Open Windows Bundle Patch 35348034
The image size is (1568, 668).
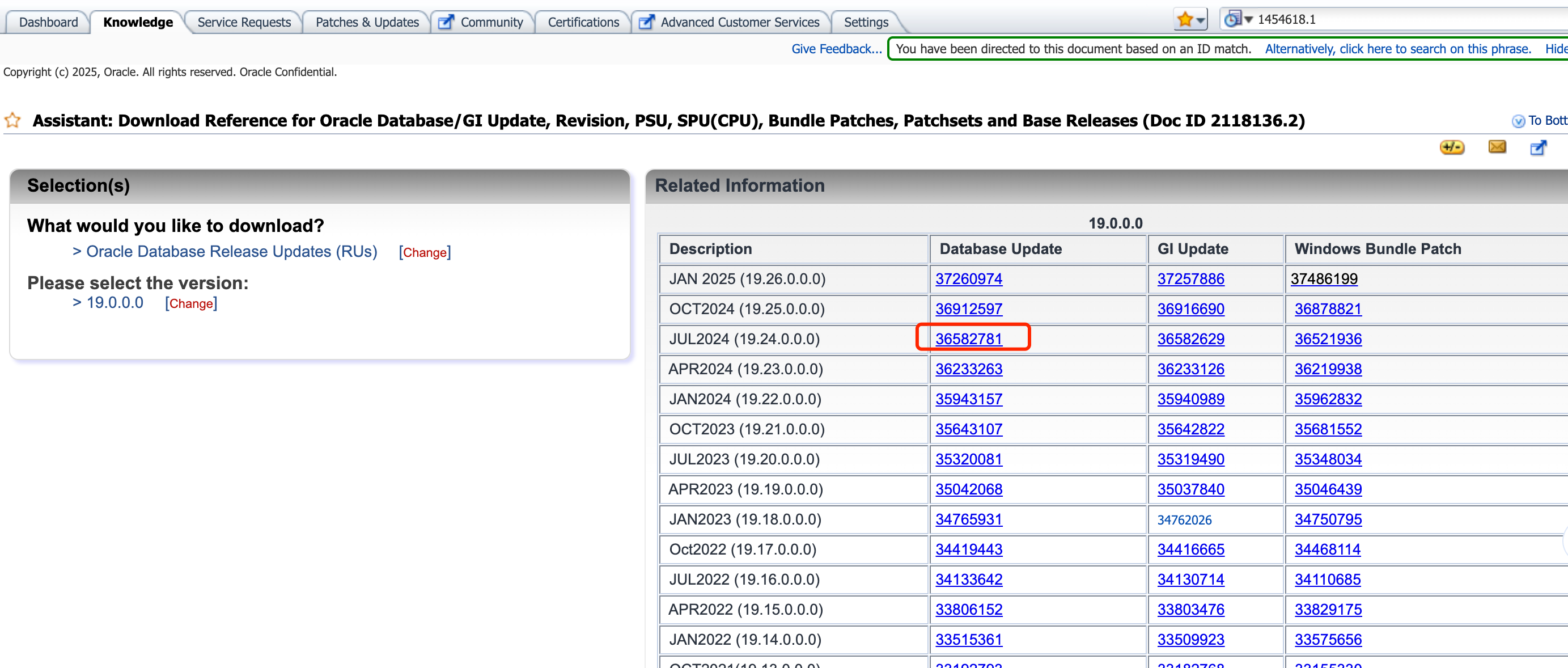pos(1328,459)
